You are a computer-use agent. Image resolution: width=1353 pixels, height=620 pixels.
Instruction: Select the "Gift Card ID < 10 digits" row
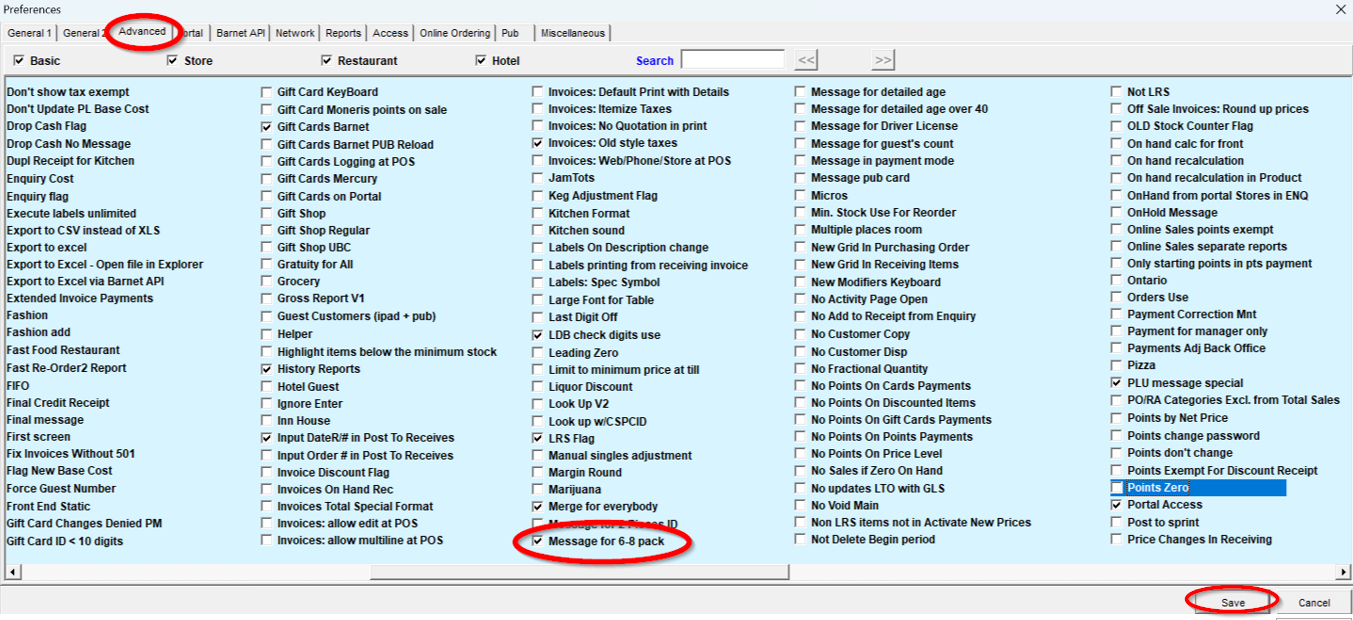pos(65,541)
